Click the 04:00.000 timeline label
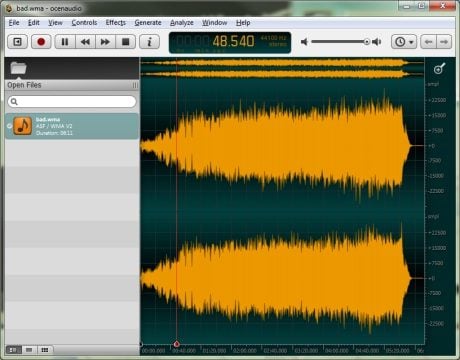The height and width of the screenshot is (360, 460). [336, 351]
